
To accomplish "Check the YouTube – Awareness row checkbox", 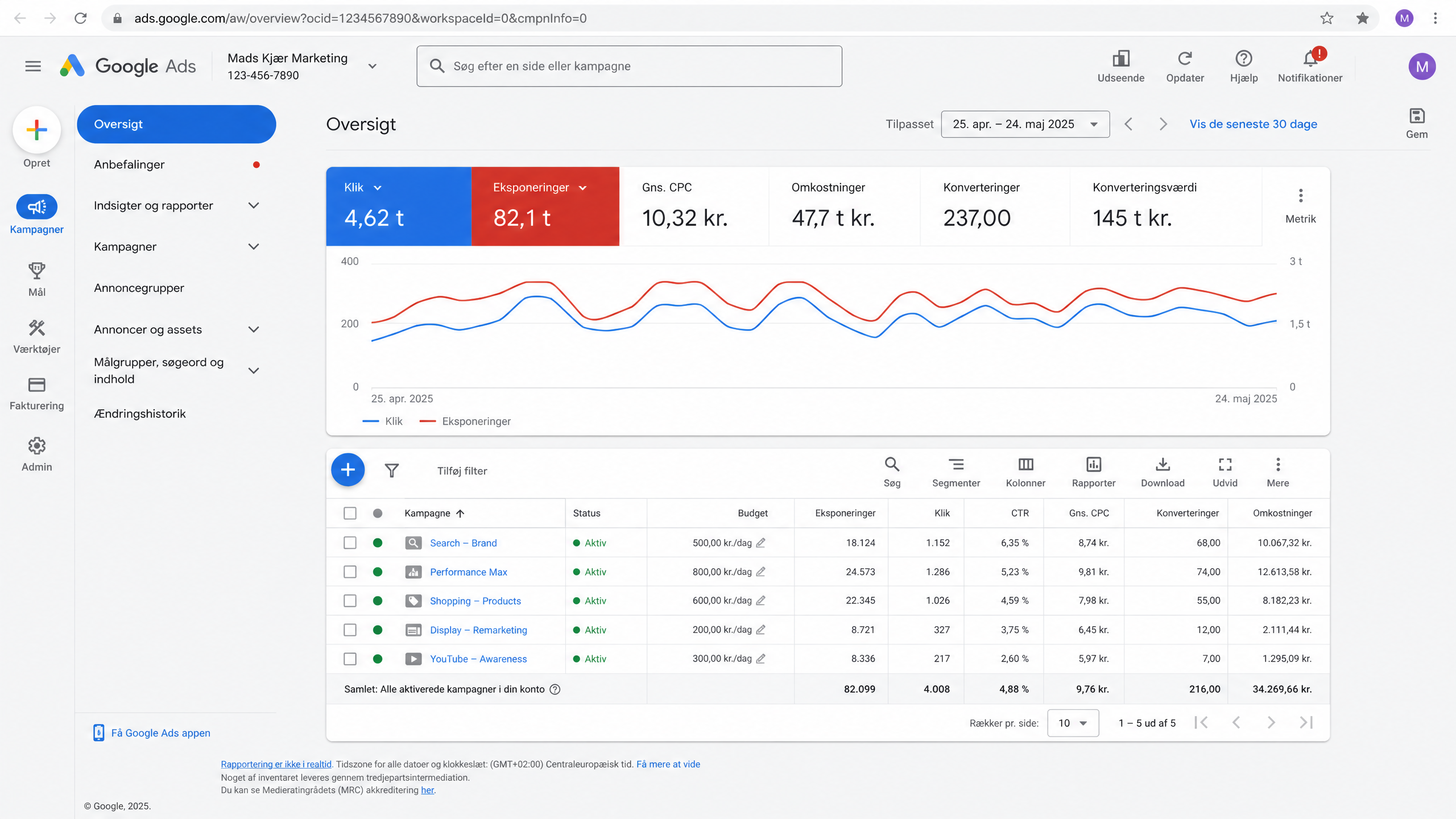I will (350, 659).
